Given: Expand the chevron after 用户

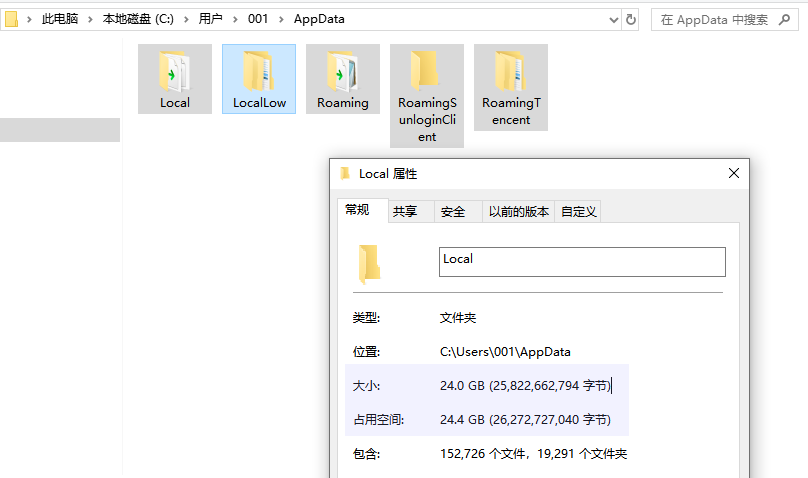Looking at the screenshot, I should [x=235, y=20].
